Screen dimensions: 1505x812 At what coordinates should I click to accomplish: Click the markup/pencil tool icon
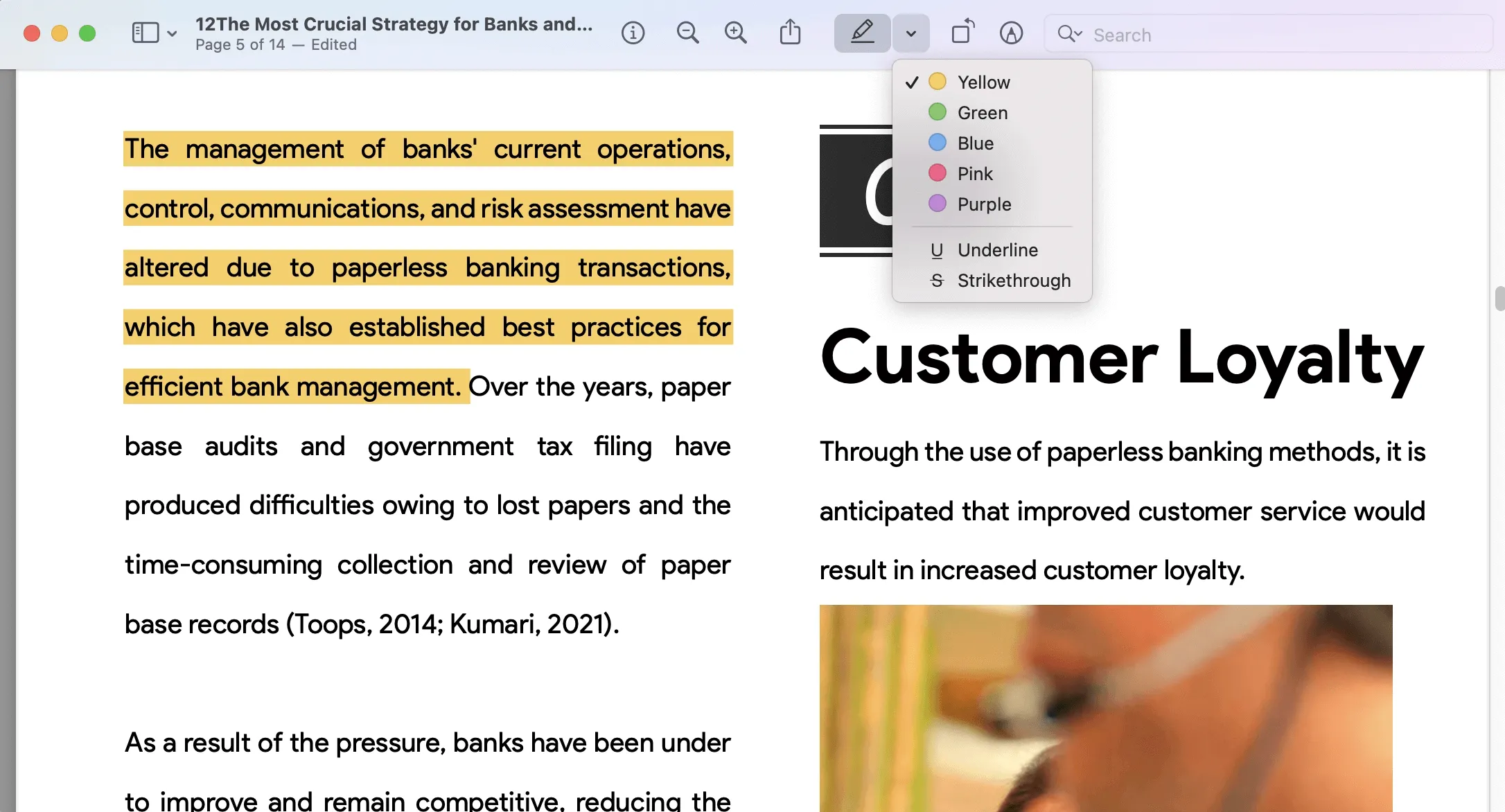coord(861,33)
